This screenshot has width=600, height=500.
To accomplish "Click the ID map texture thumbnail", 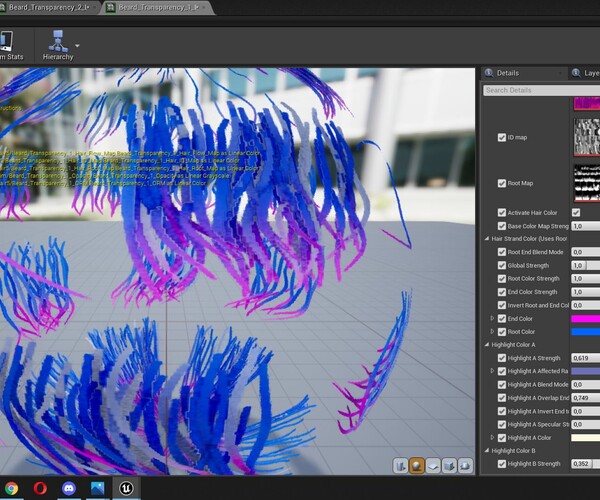I will 587,137.
